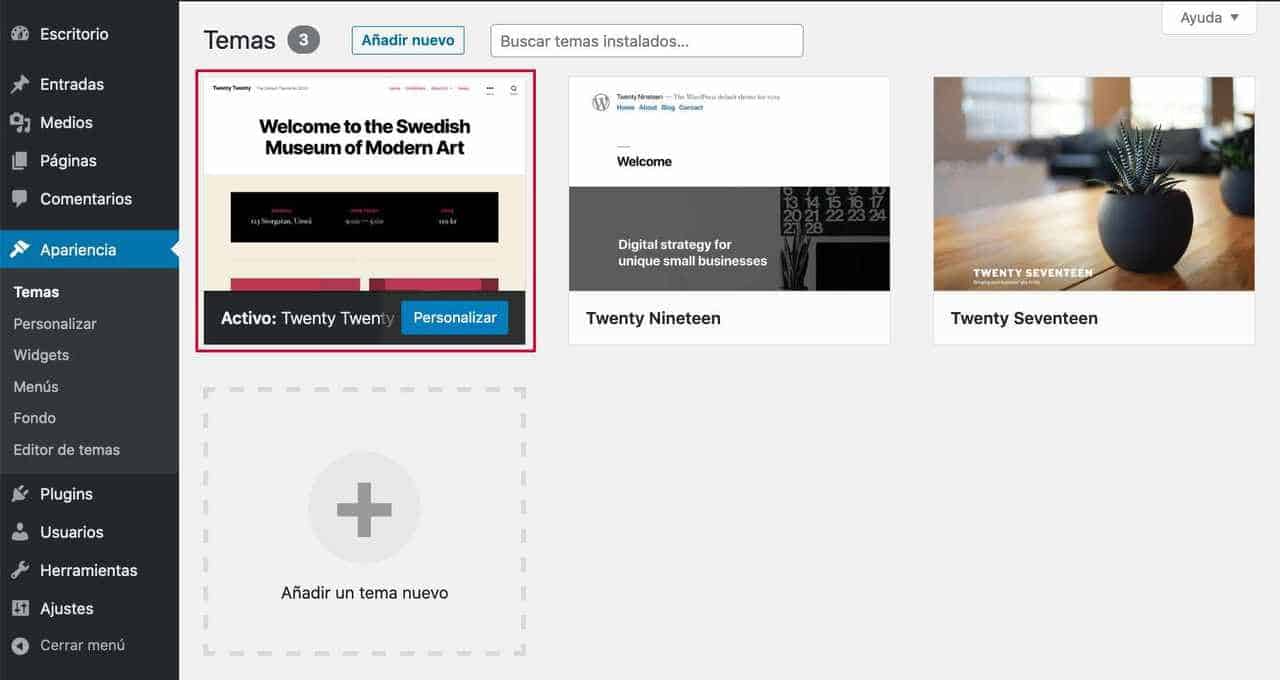Click the Añadir nuevo button
1280x680 pixels.
[x=407, y=40]
